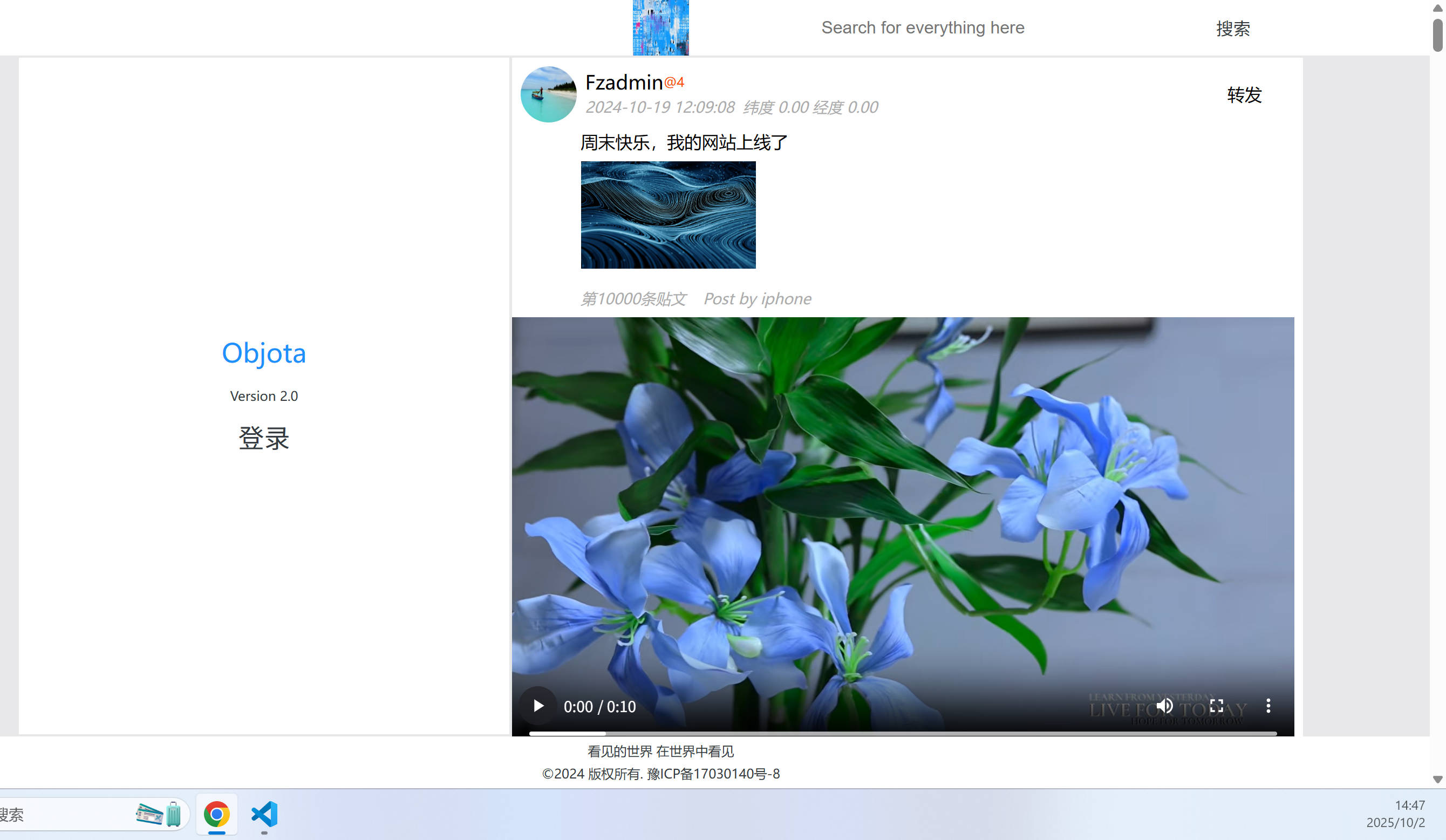Click the scrollbar up arrow
This screenshot has width=1446, height=840.
tap(1437, 8)
